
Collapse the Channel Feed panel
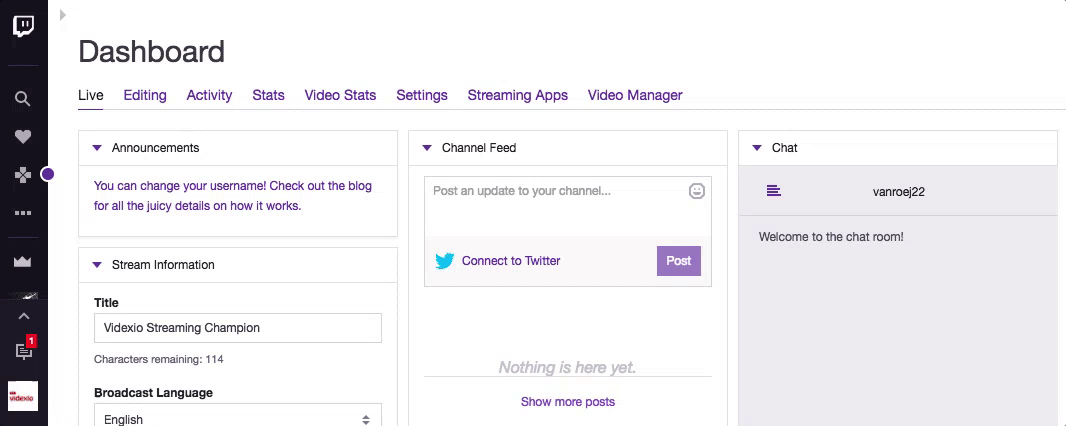click(x=427, y=148)
